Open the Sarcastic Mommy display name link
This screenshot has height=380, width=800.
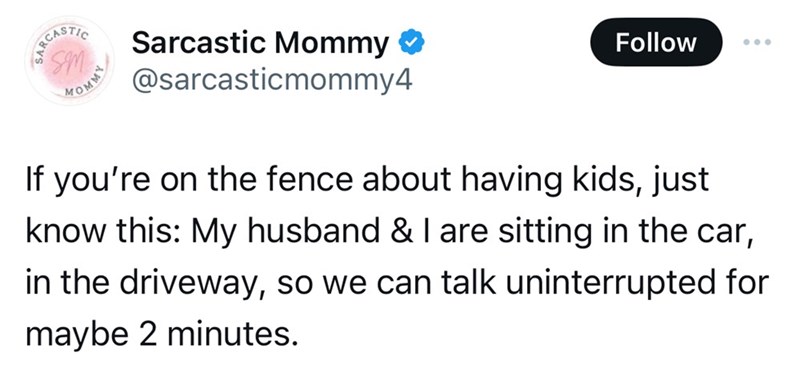tap(260, 43)
